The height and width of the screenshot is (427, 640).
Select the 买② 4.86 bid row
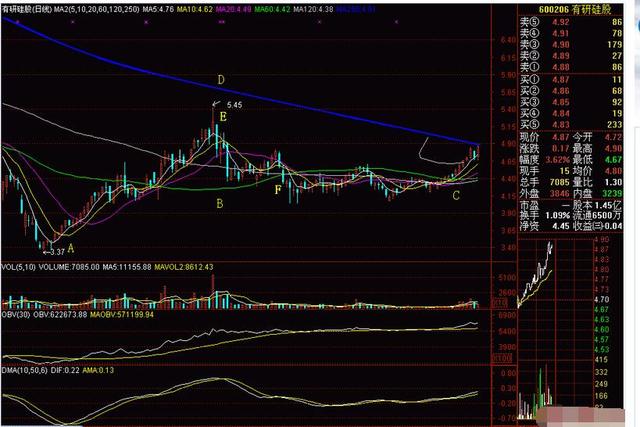[x=571, y=91]
